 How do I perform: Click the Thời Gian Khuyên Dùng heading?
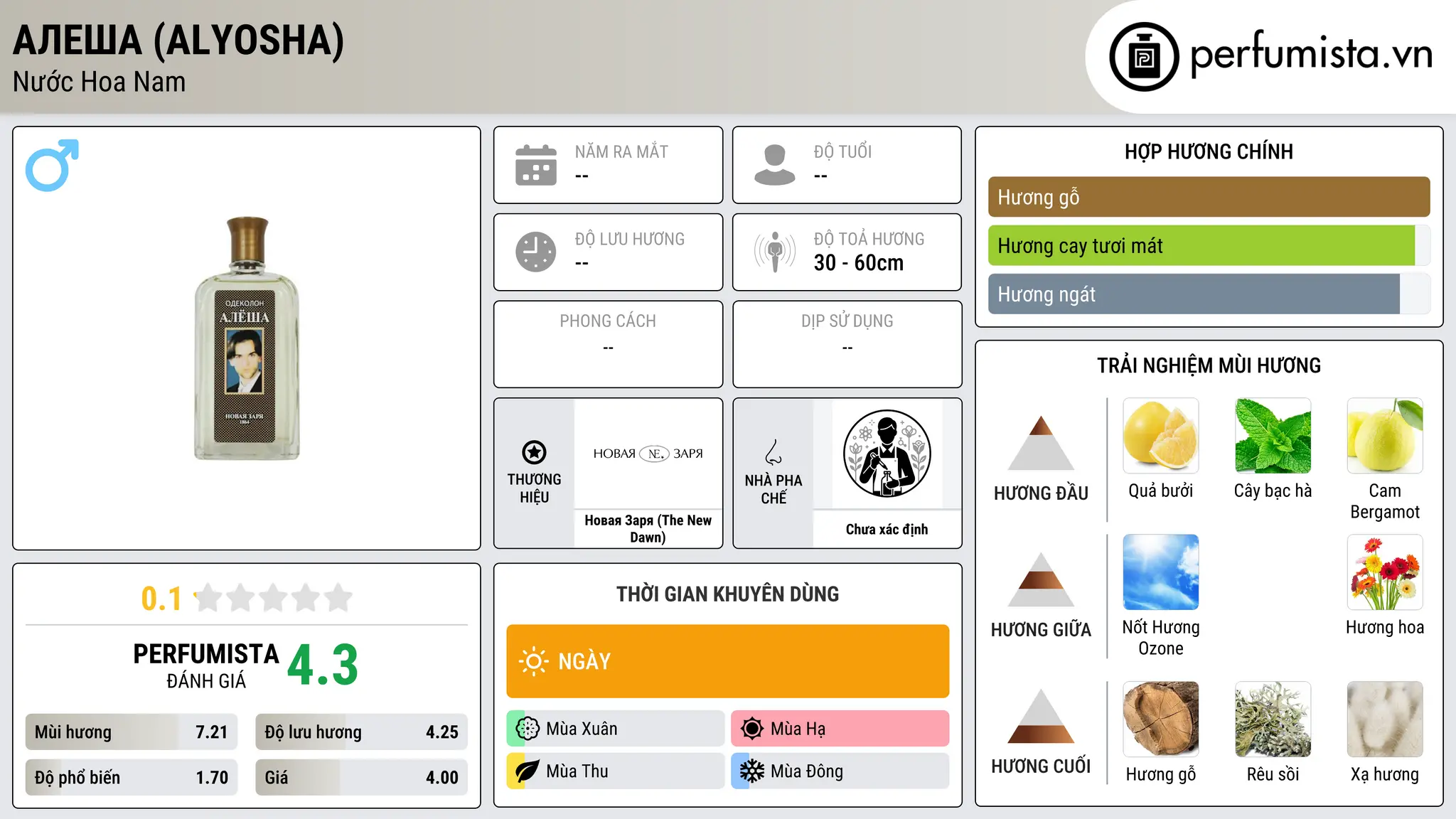pos(727,594)
